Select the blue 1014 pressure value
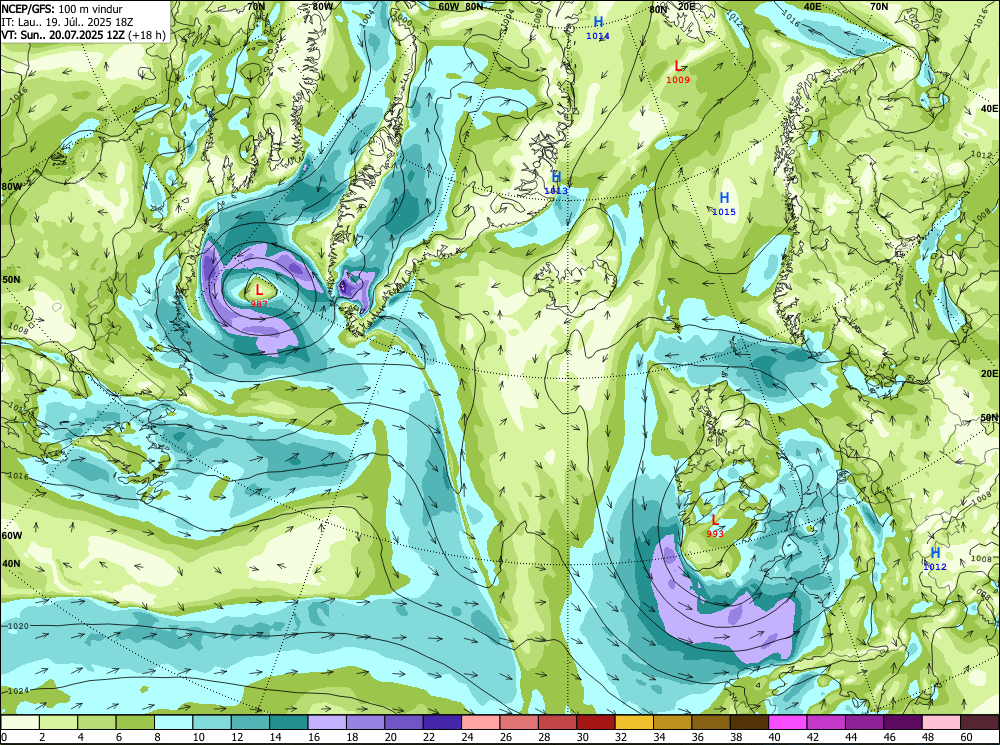1000x745 pixels. point(598,36)
